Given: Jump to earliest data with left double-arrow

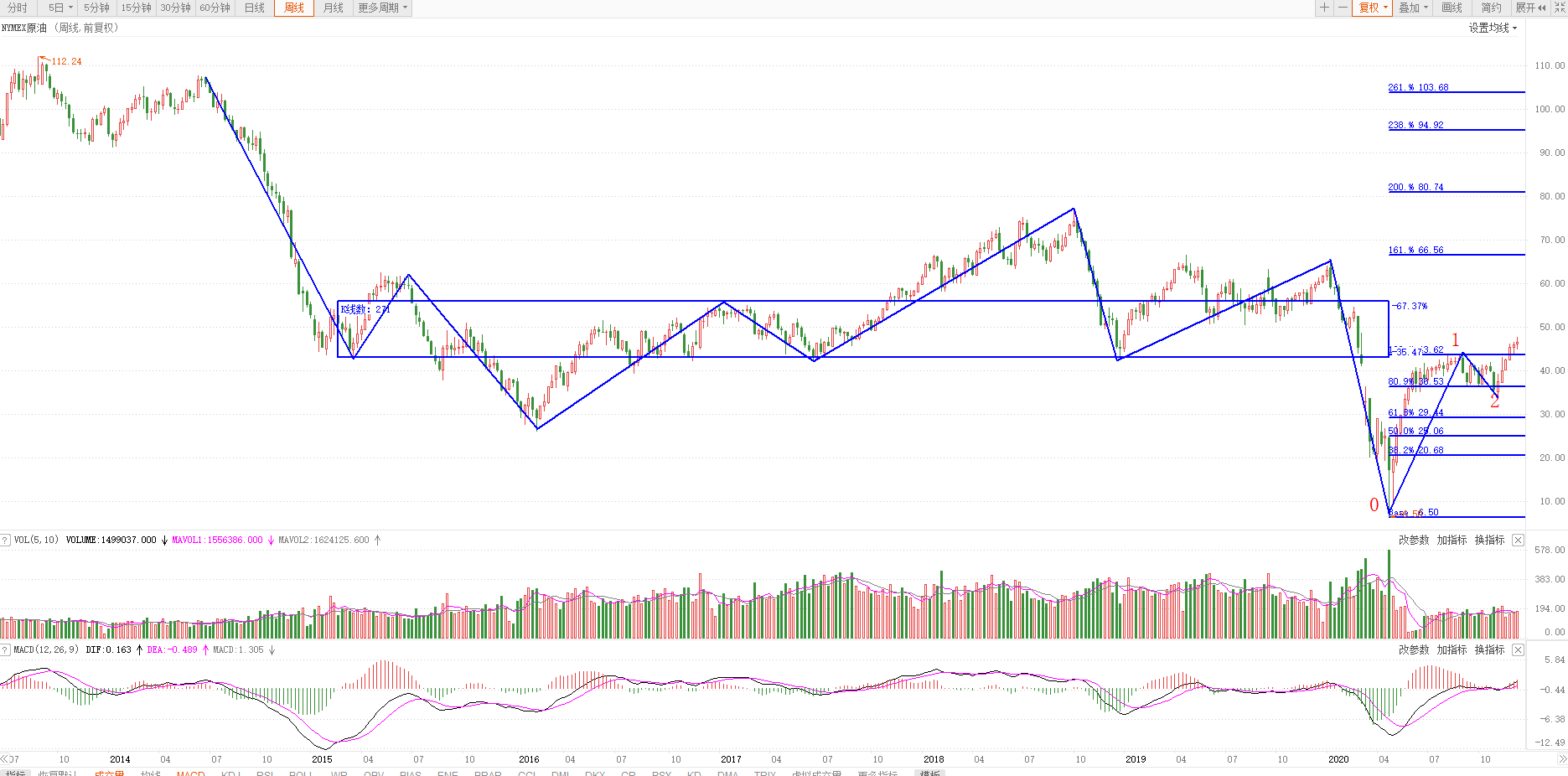Looking at the screenshot, I should click(x=5, y=759).
